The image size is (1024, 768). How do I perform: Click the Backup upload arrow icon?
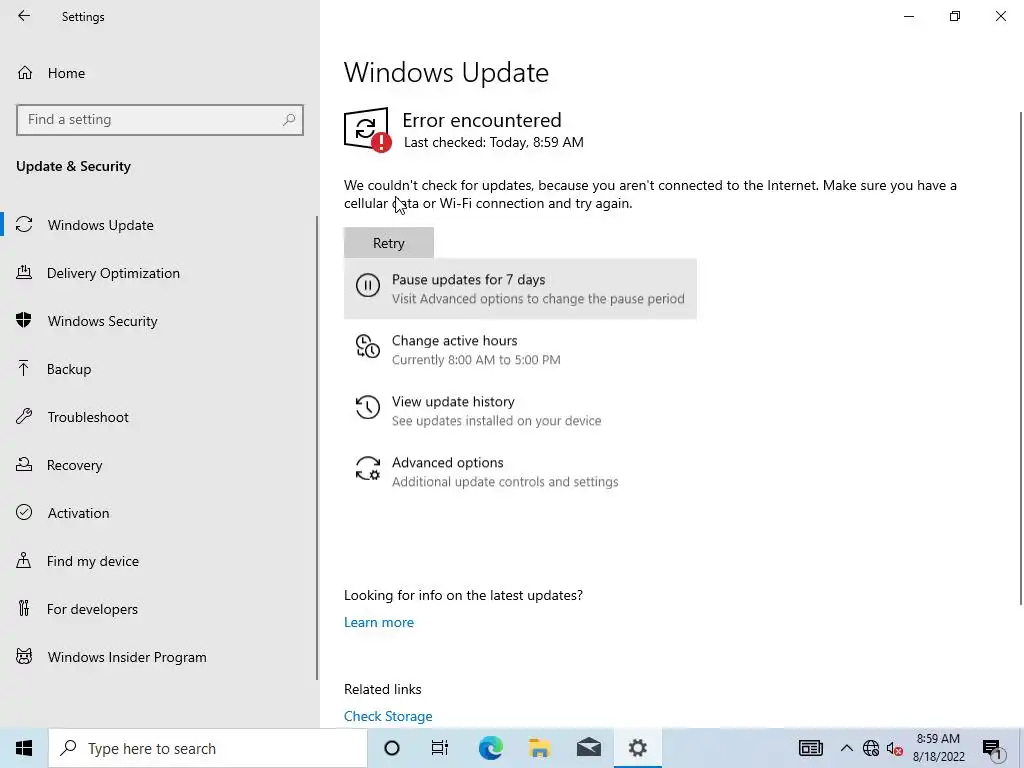(24, 368)
